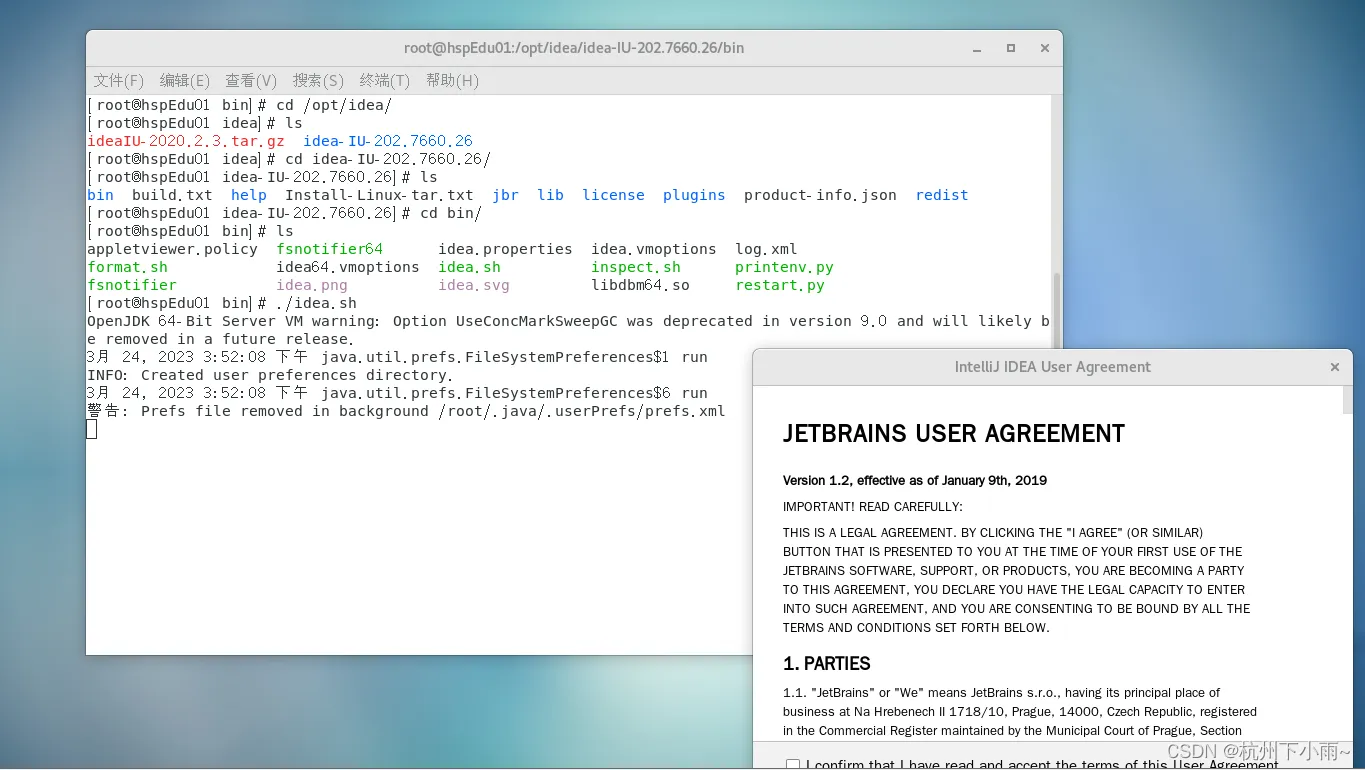Image resolution: width=1365 pixels, height=770 pixels.
Task: Close the IntelliJ IDEA User Agreement dialog
Action: click(1334, 367)
